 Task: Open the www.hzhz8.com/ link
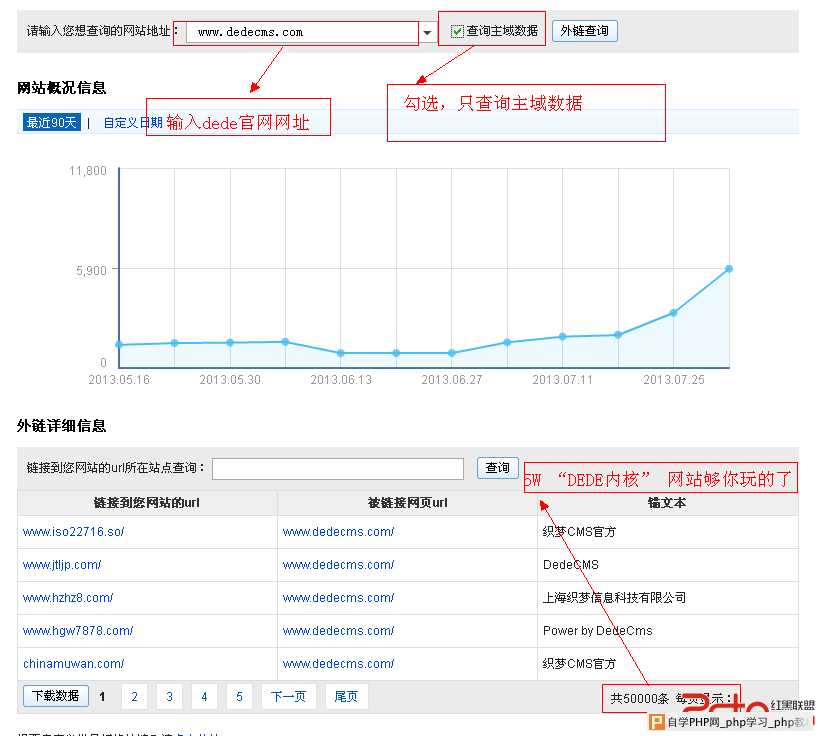point(68,598)
